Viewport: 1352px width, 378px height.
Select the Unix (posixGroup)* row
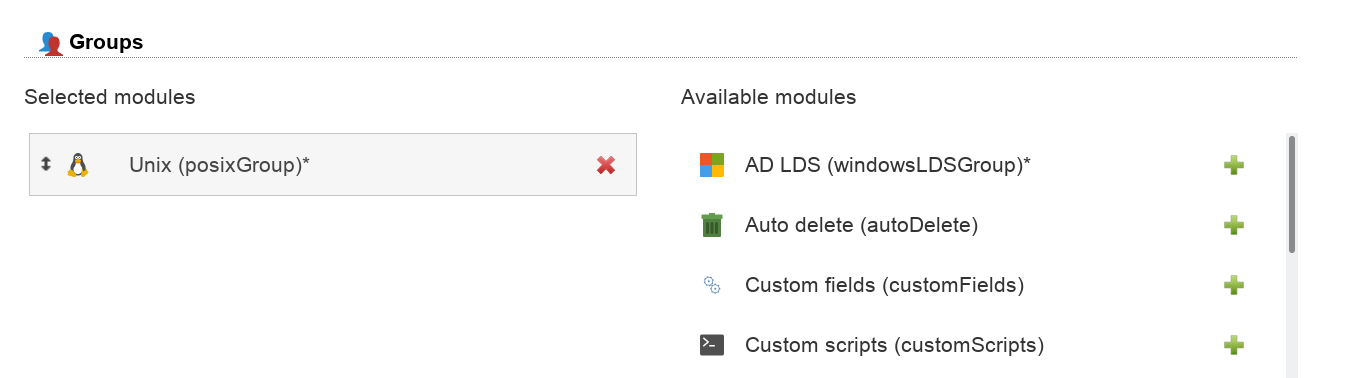[x=333, y=165]
